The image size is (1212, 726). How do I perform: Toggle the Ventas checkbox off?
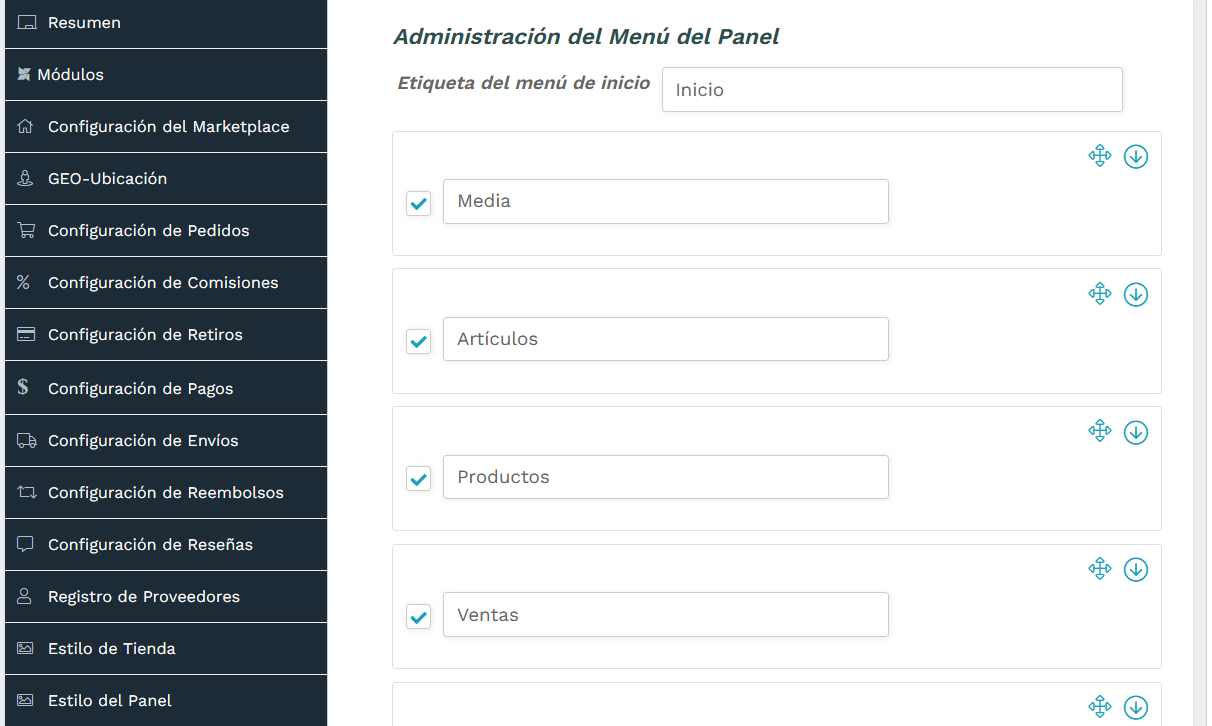pyautogui.click(x=418, y=617)
